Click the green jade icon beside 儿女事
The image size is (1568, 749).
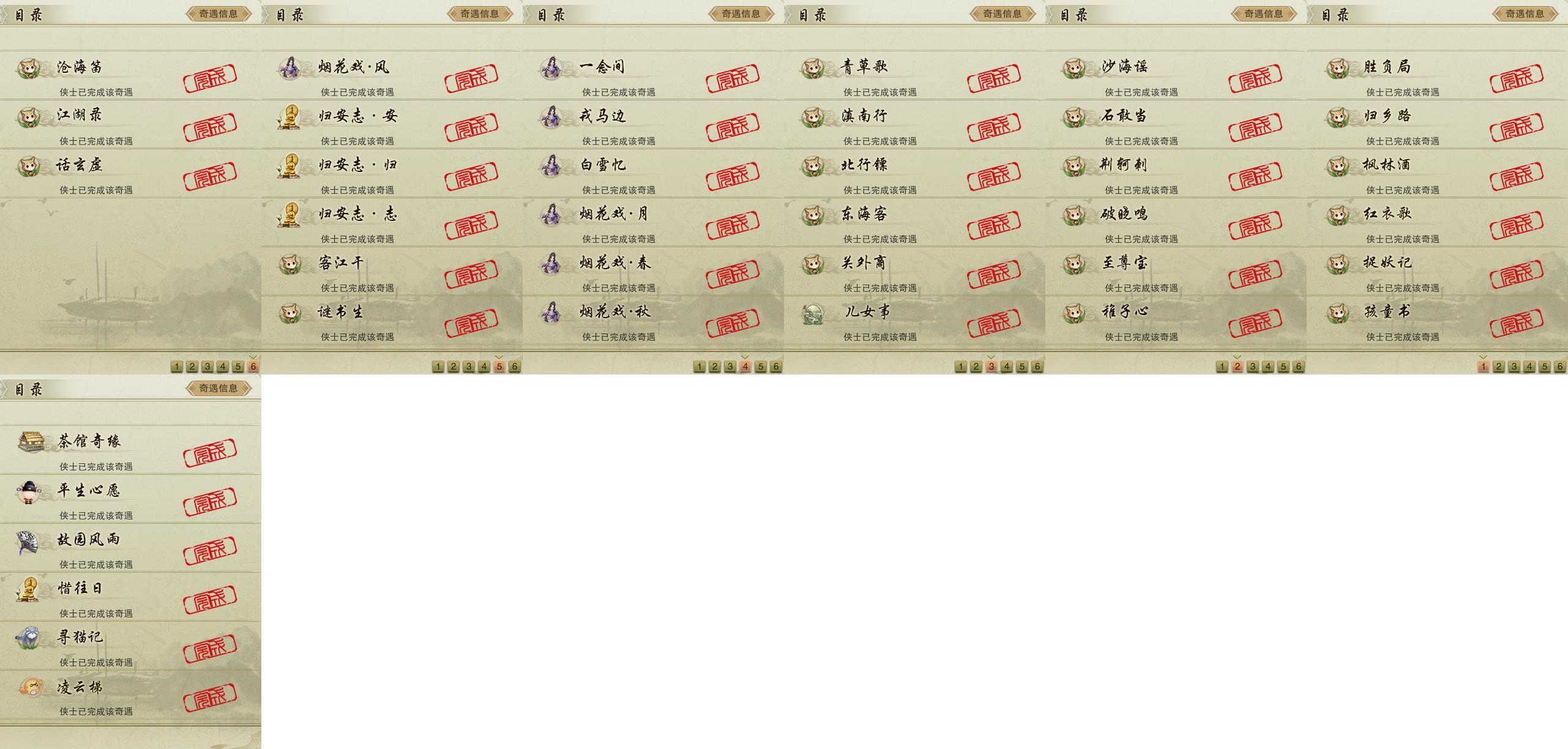(x=813, y=313)
